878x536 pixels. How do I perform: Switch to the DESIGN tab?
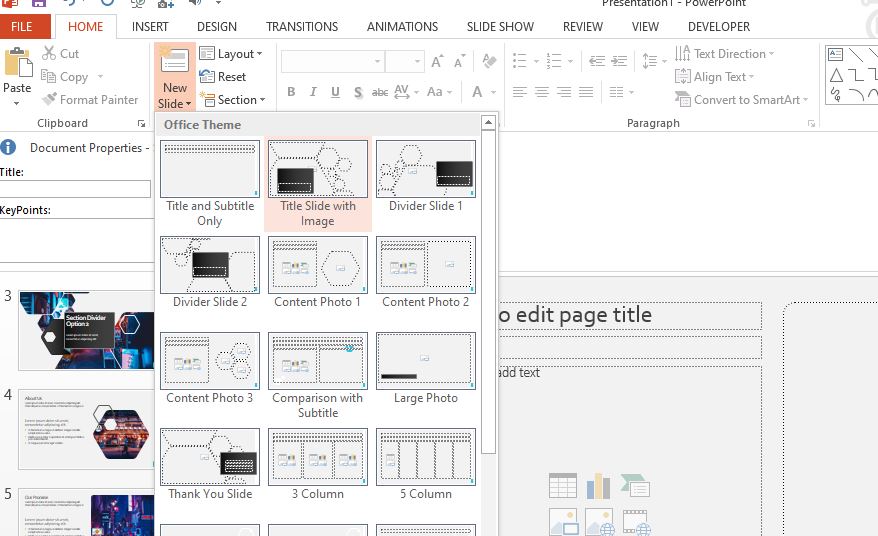(x=217, y=27)
